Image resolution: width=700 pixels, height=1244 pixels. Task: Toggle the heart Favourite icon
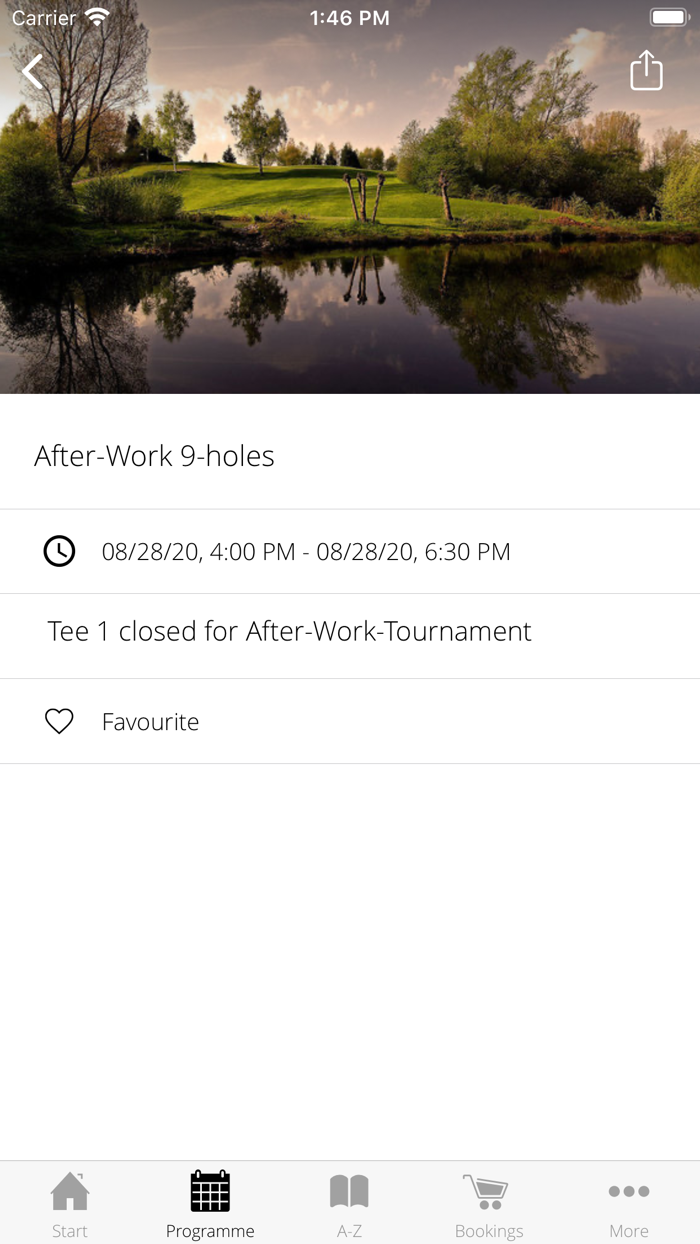pos(59,721)
